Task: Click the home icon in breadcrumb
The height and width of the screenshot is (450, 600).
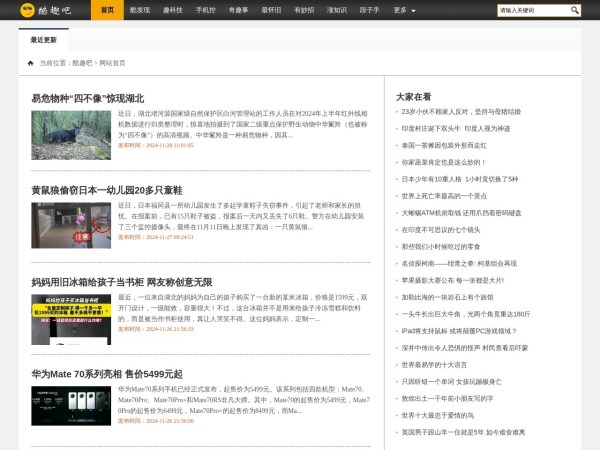Action: click(31, 62)
